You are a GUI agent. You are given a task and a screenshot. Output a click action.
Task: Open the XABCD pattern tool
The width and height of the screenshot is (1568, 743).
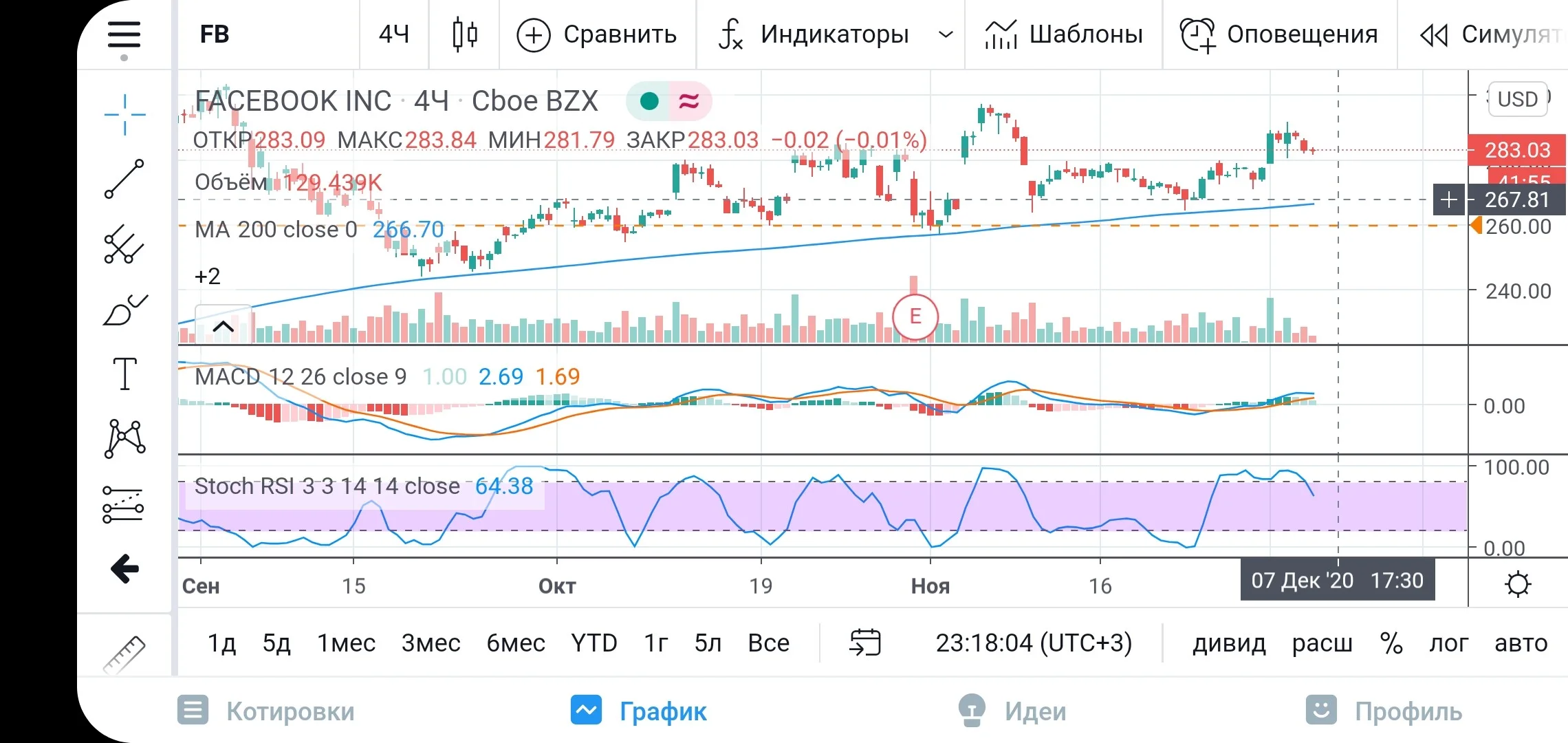(124, 439)
